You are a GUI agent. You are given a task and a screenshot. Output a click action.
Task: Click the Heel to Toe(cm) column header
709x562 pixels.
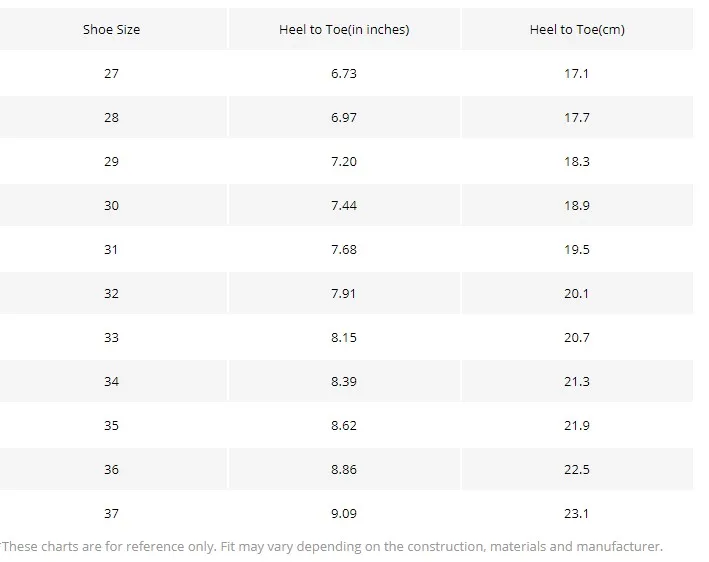pyautogui.click(x=577, y=29)
